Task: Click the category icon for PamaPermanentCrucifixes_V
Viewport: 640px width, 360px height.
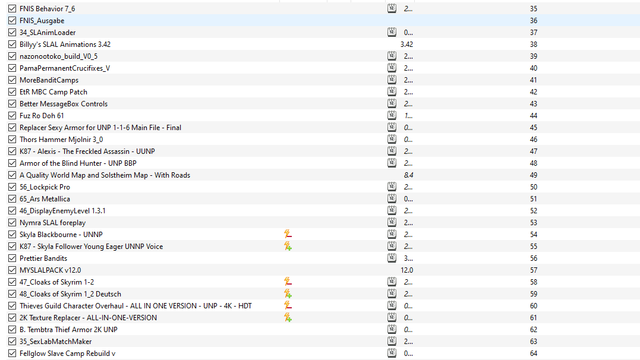Action: pos(391,67)
